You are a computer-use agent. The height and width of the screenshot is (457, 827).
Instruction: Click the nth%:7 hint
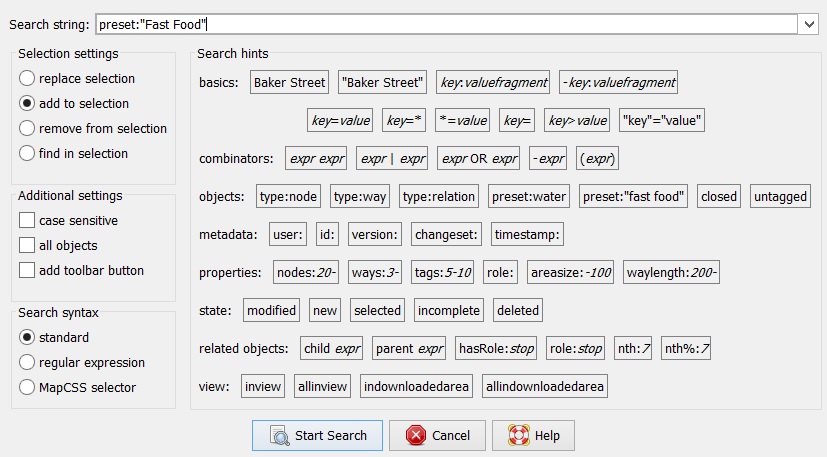pos(686,348)
